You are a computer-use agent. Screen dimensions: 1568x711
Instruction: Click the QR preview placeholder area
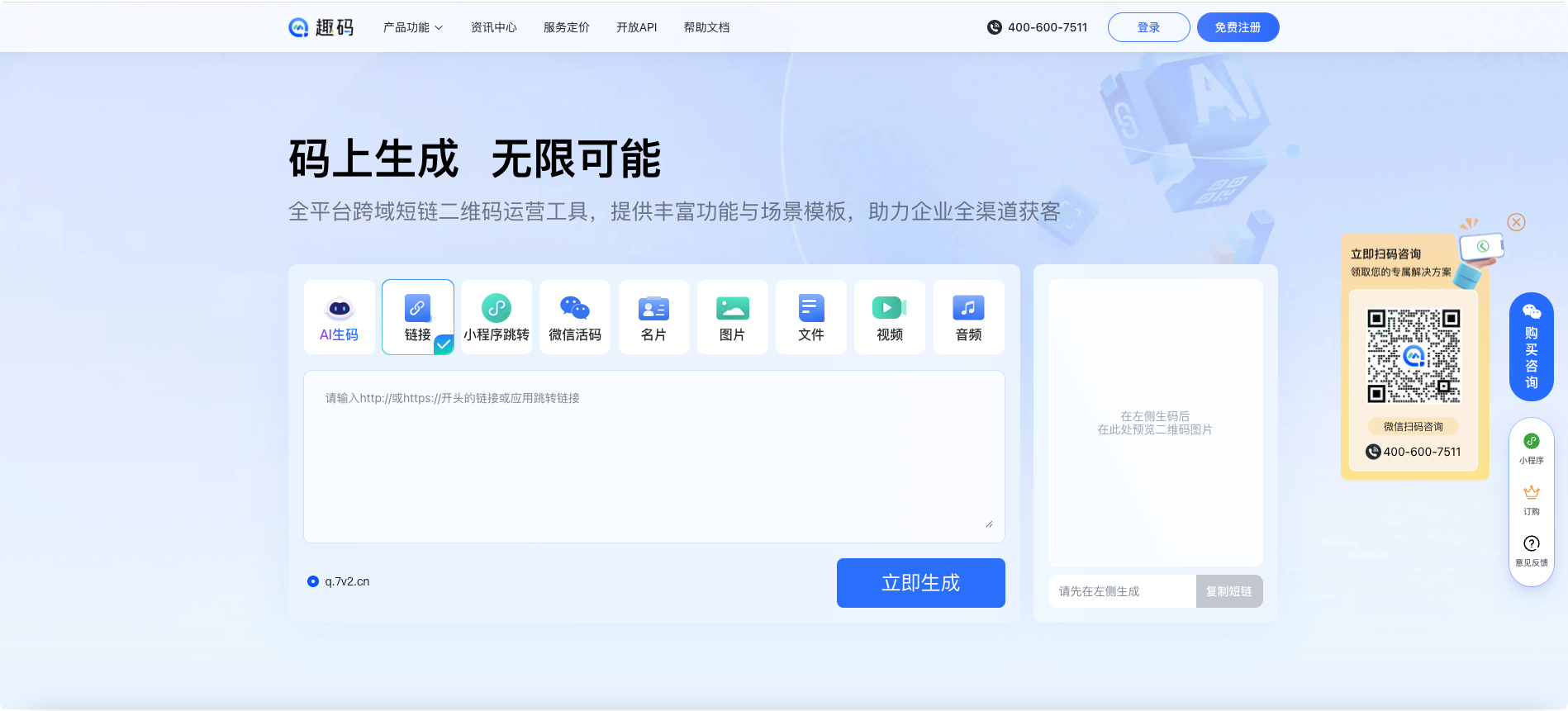click(x=1156, y=423)
